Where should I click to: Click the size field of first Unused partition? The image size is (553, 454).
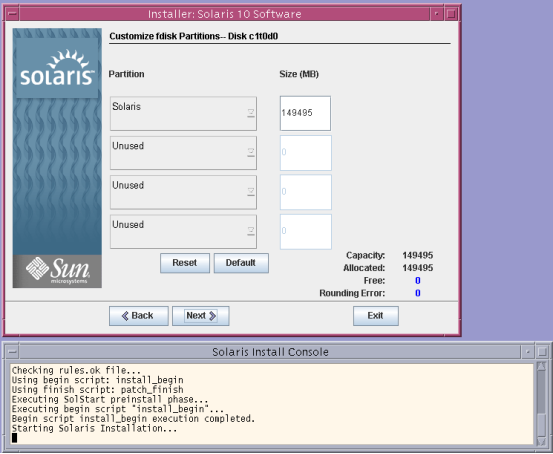coord(306,153)
